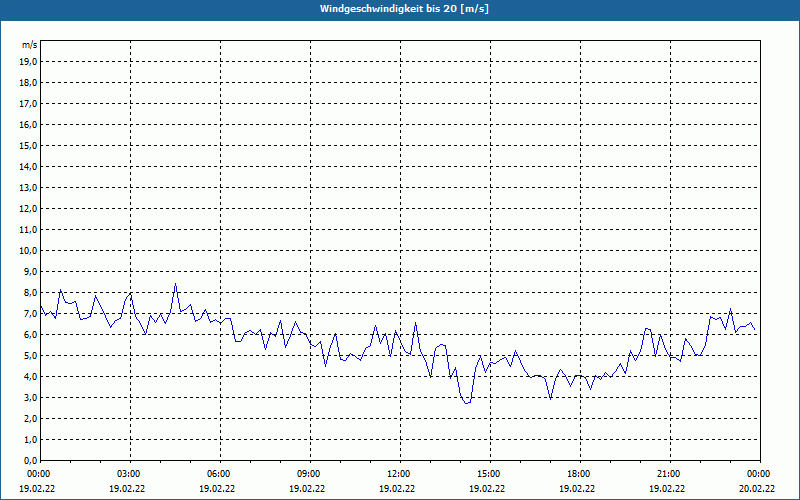Select the '1,0' y-axis label
The height and width of the screenshot is (500, 800).
30,439
